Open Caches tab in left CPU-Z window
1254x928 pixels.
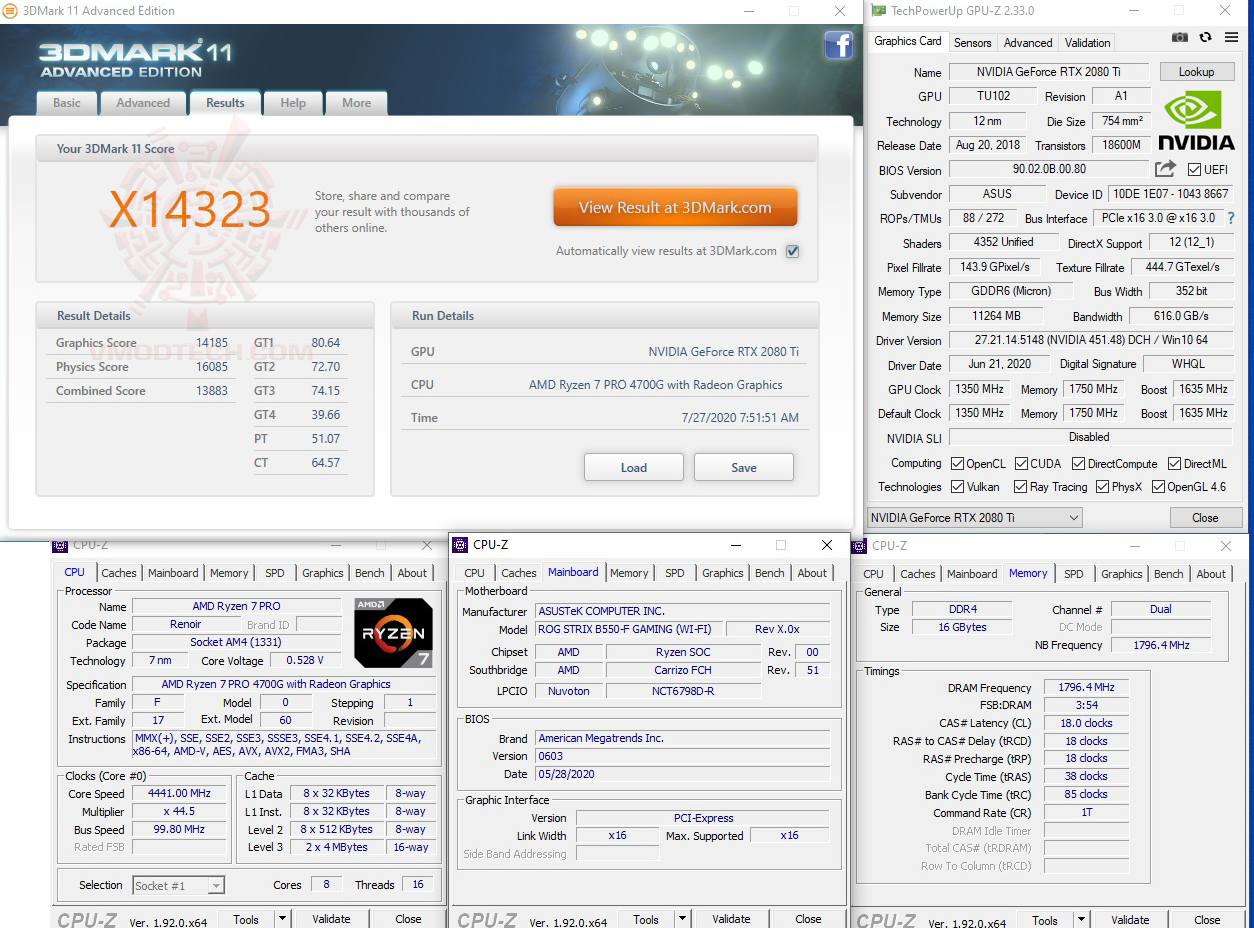119,573
